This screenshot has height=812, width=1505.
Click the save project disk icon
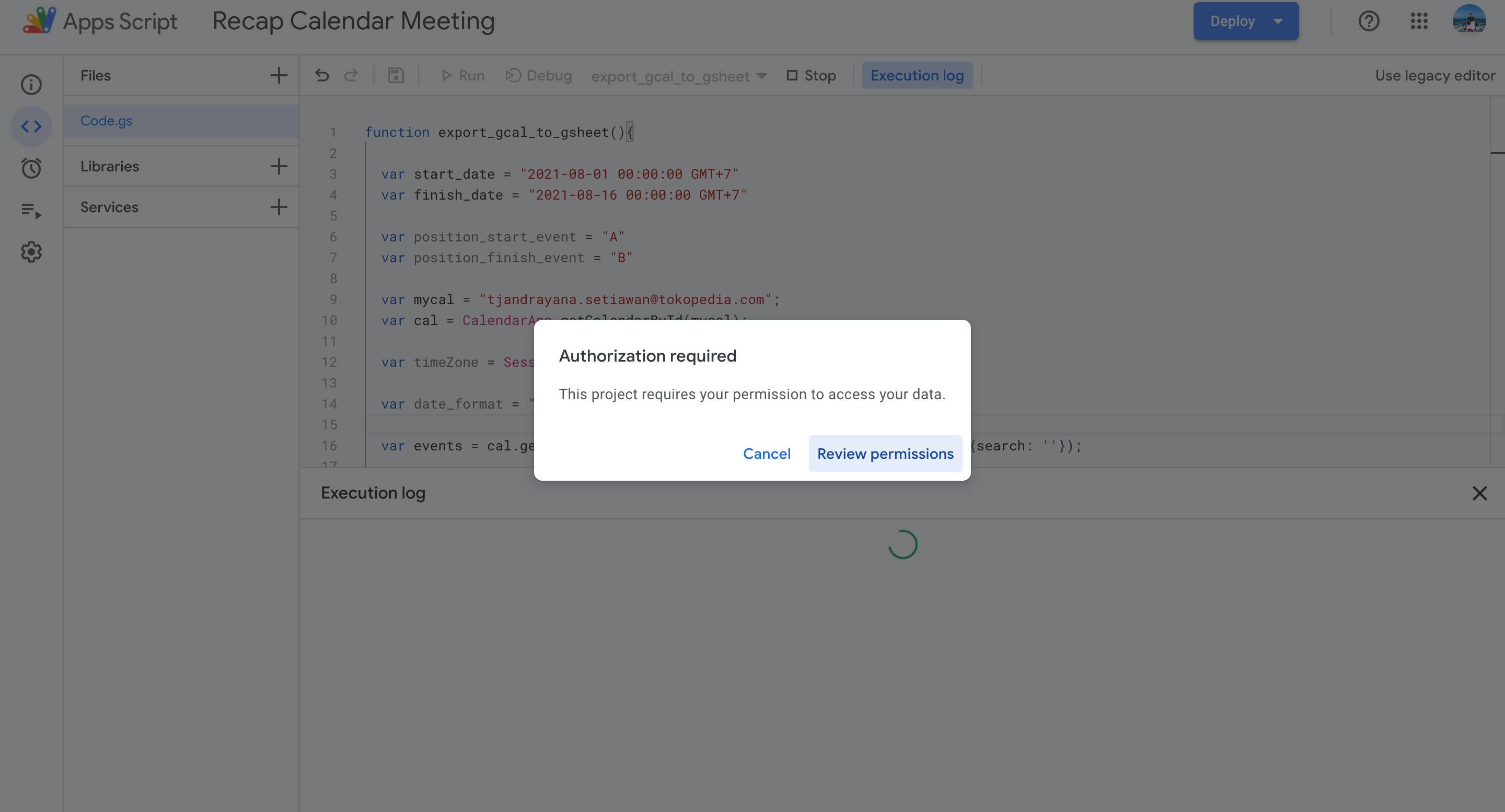click(x=396, y=75)
